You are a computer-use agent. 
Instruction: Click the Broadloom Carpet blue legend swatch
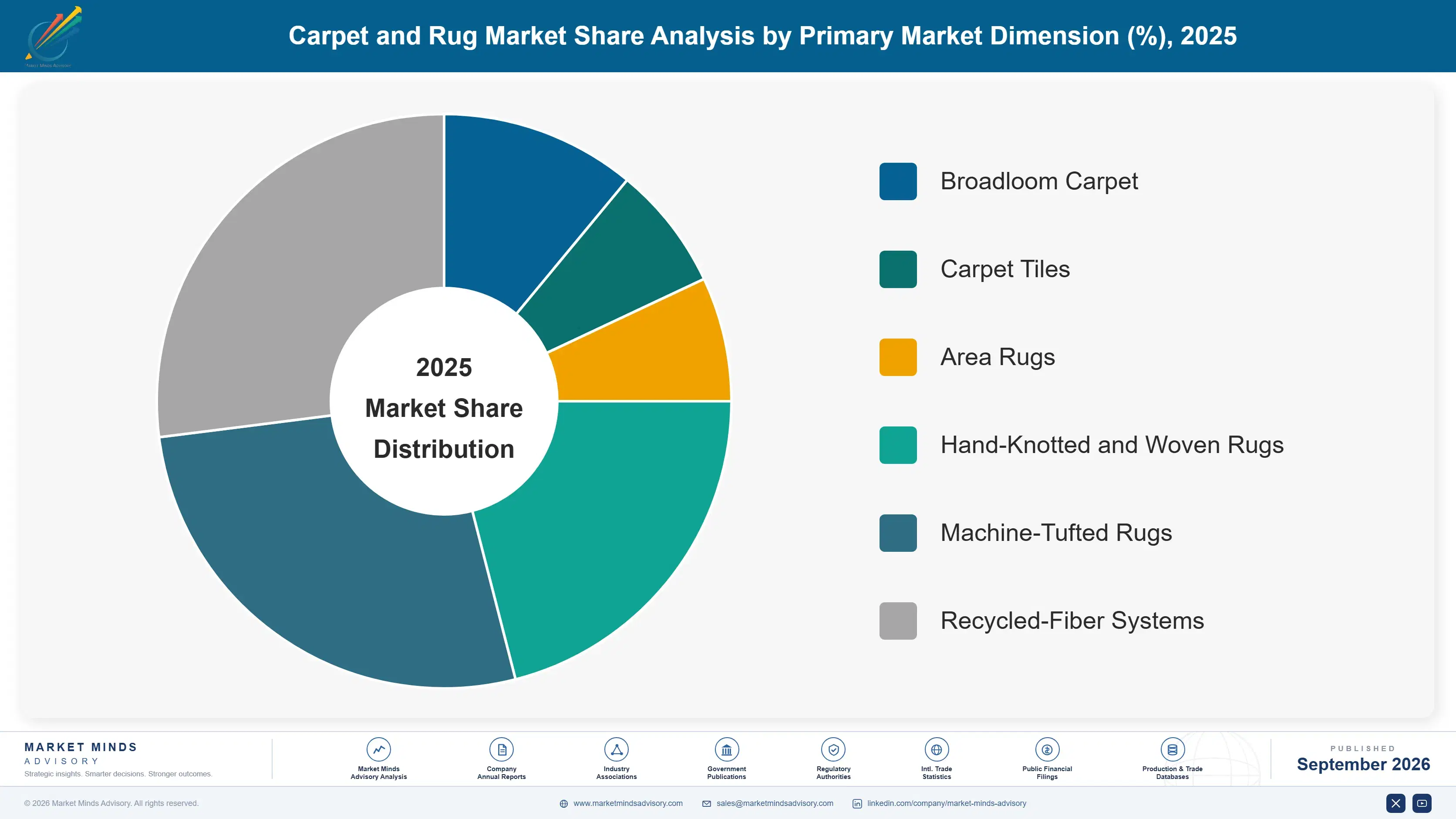pos(897,181)
